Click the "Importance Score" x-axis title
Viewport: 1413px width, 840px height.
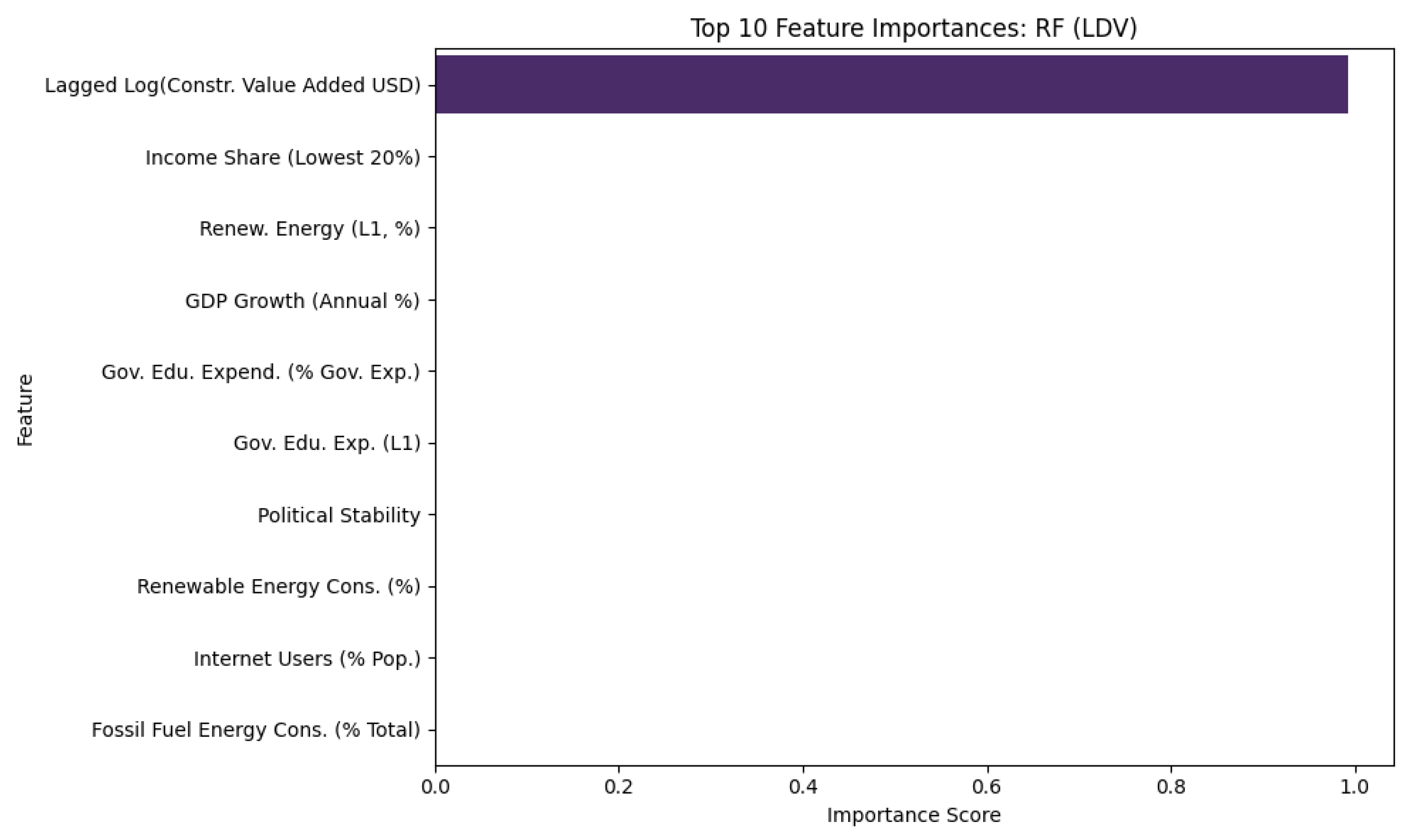913,815
